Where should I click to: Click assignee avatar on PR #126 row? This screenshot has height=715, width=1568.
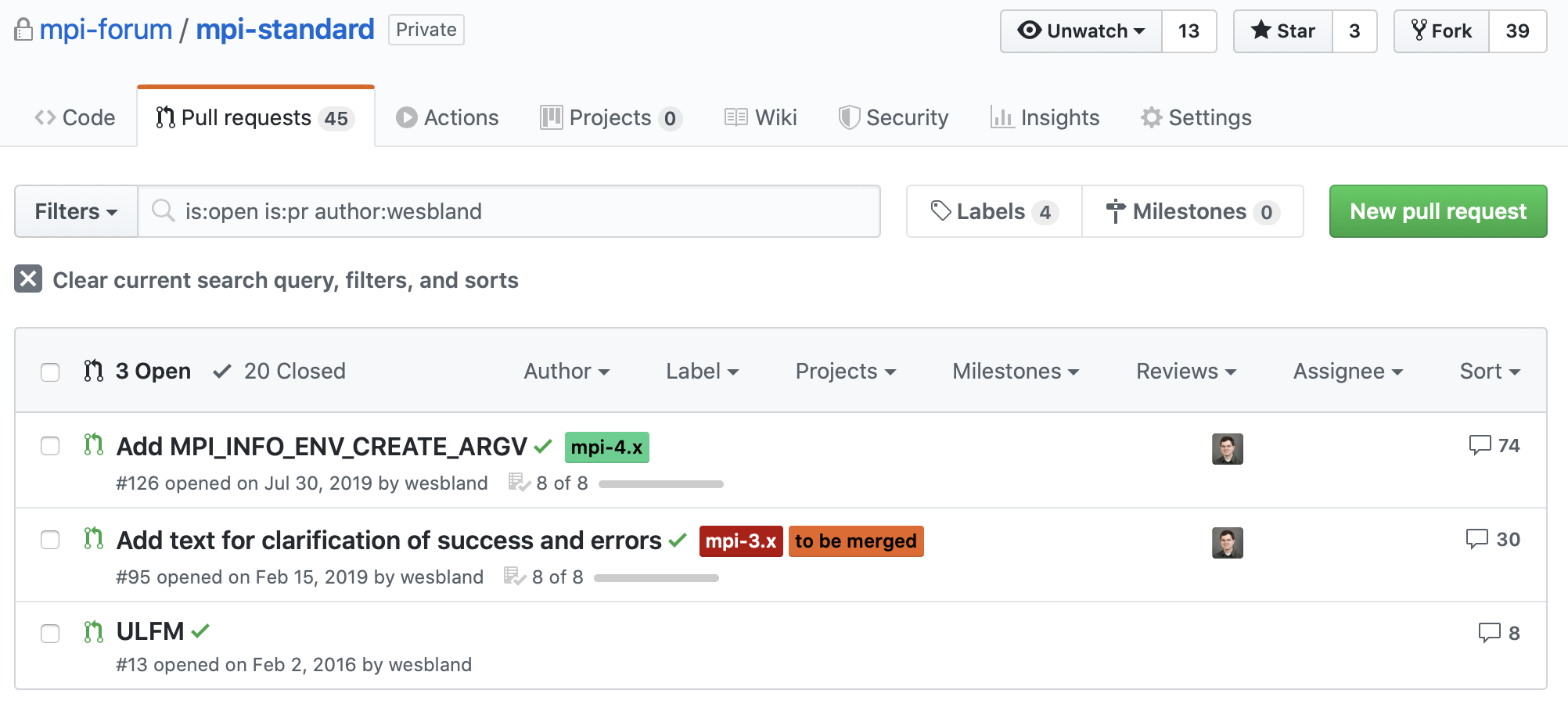click(1227, 449)
